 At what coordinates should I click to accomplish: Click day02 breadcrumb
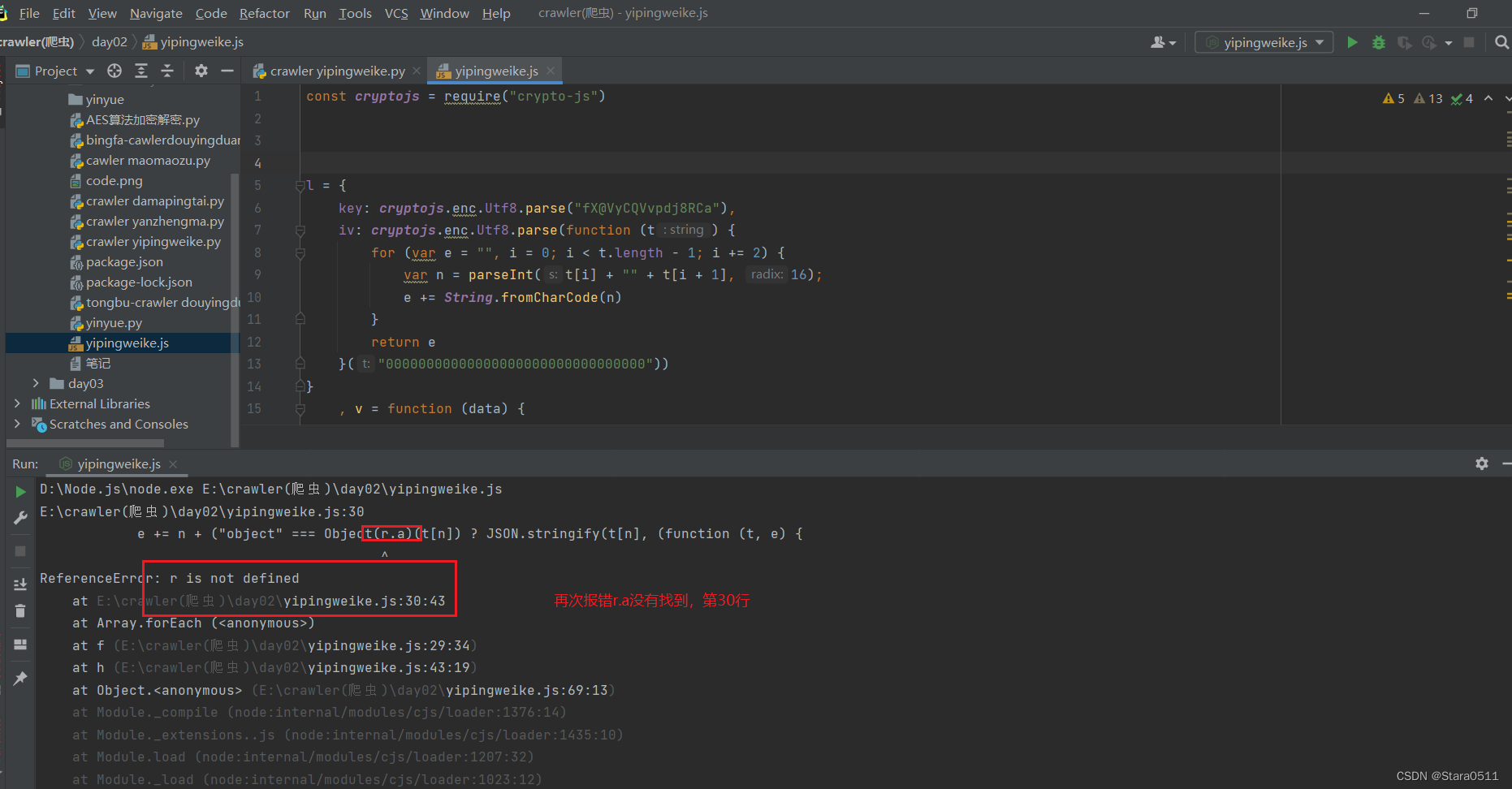click(x=110, y=41)
